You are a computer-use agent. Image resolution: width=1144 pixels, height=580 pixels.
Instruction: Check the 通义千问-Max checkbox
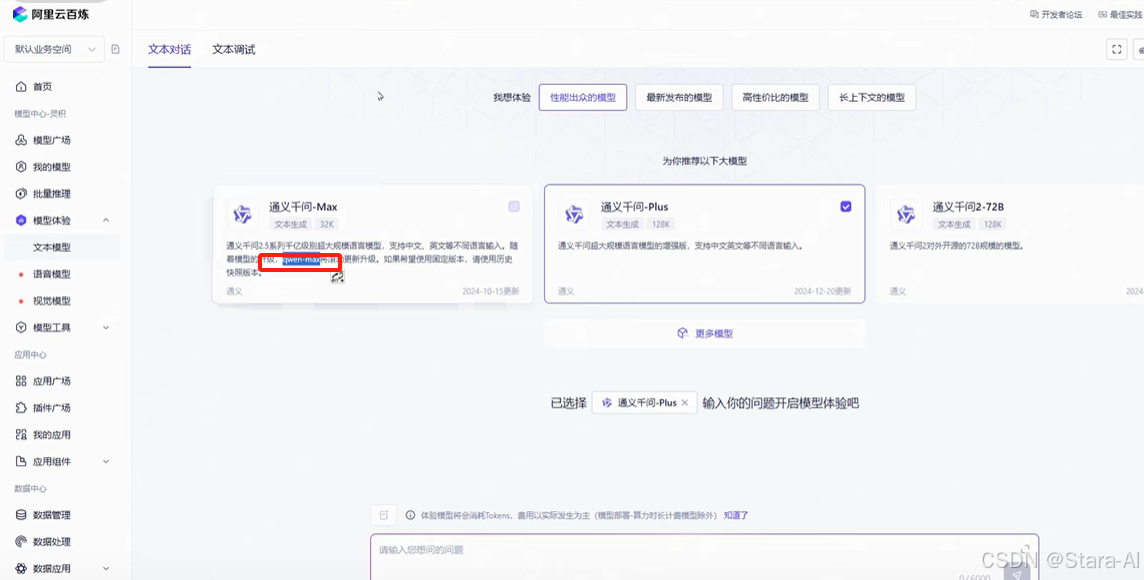[x=514, y=206]
